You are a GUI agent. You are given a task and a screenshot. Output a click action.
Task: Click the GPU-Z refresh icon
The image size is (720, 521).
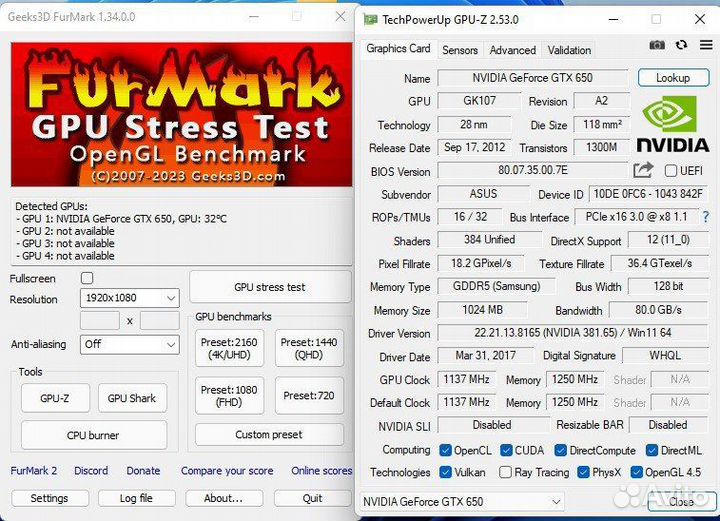click(x=681, y=45)
